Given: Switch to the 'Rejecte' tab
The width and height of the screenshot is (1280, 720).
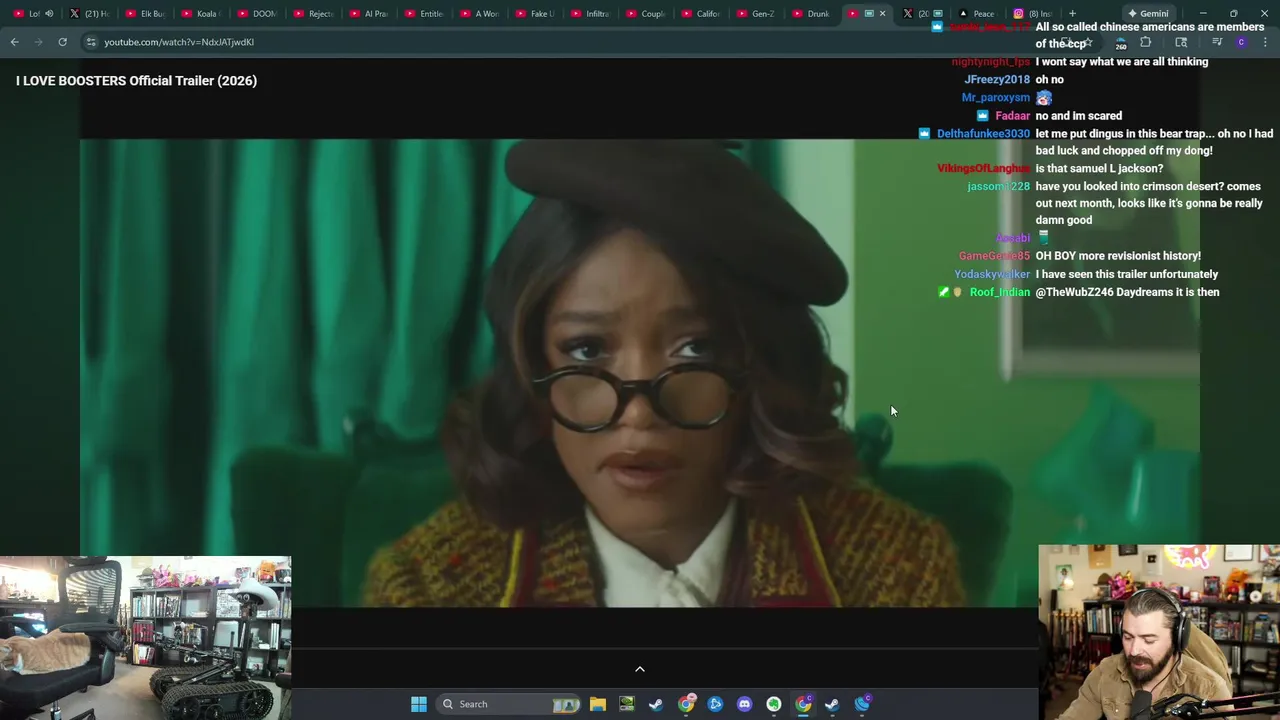Looking at the screenshot, I should pyautogui.click(x=313, y=14).
